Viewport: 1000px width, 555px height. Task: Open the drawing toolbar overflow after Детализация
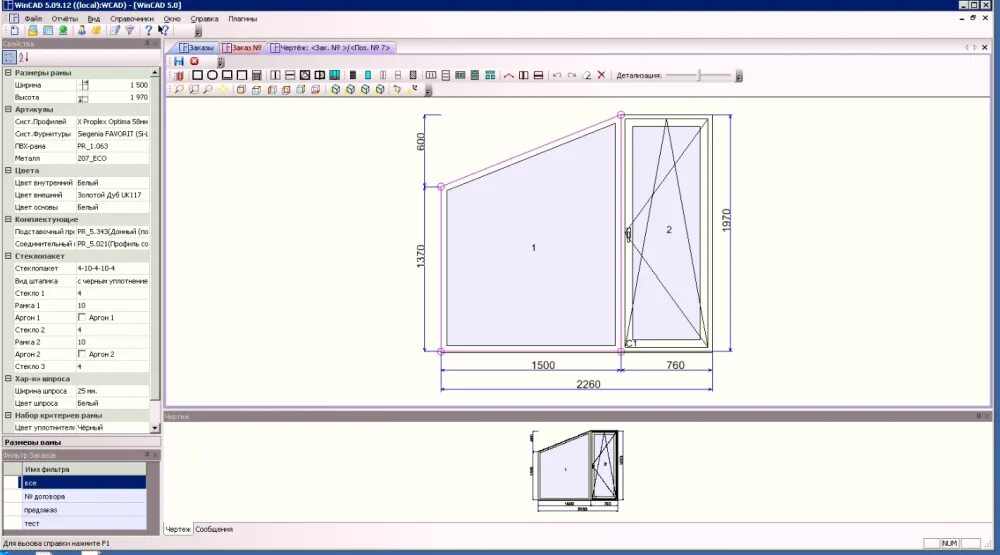click(x=739, y=76)
